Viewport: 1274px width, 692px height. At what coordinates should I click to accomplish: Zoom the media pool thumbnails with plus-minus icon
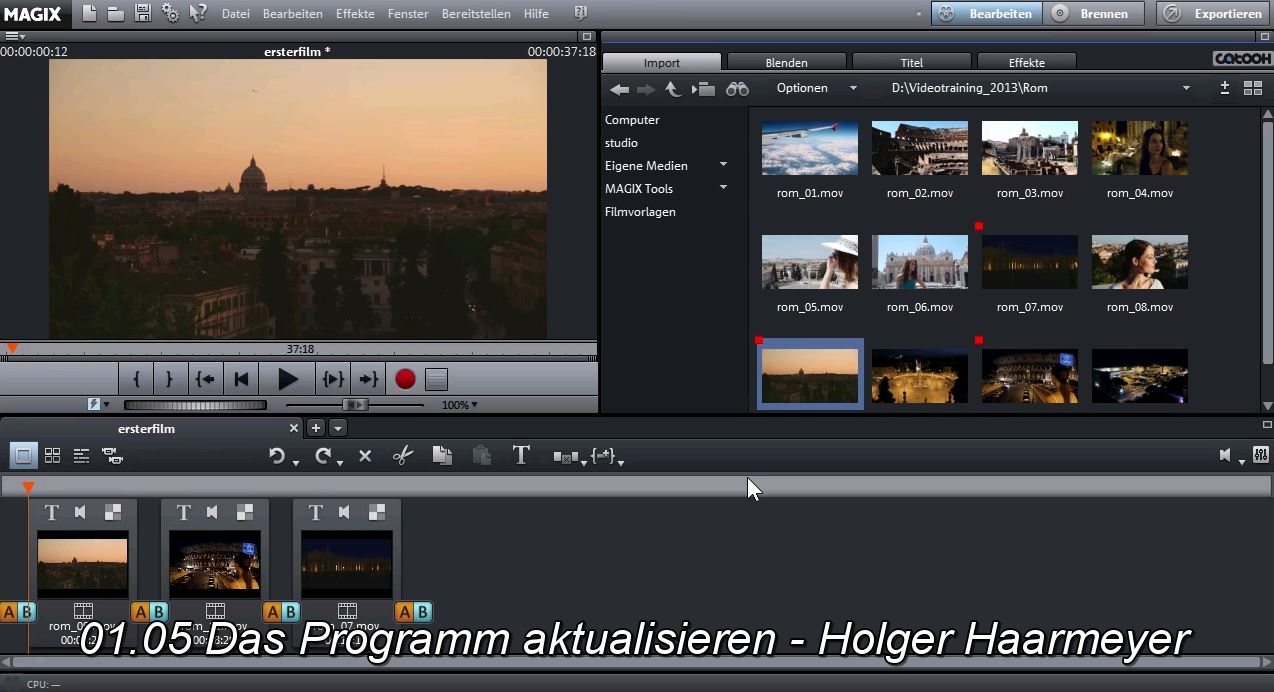1224,88
